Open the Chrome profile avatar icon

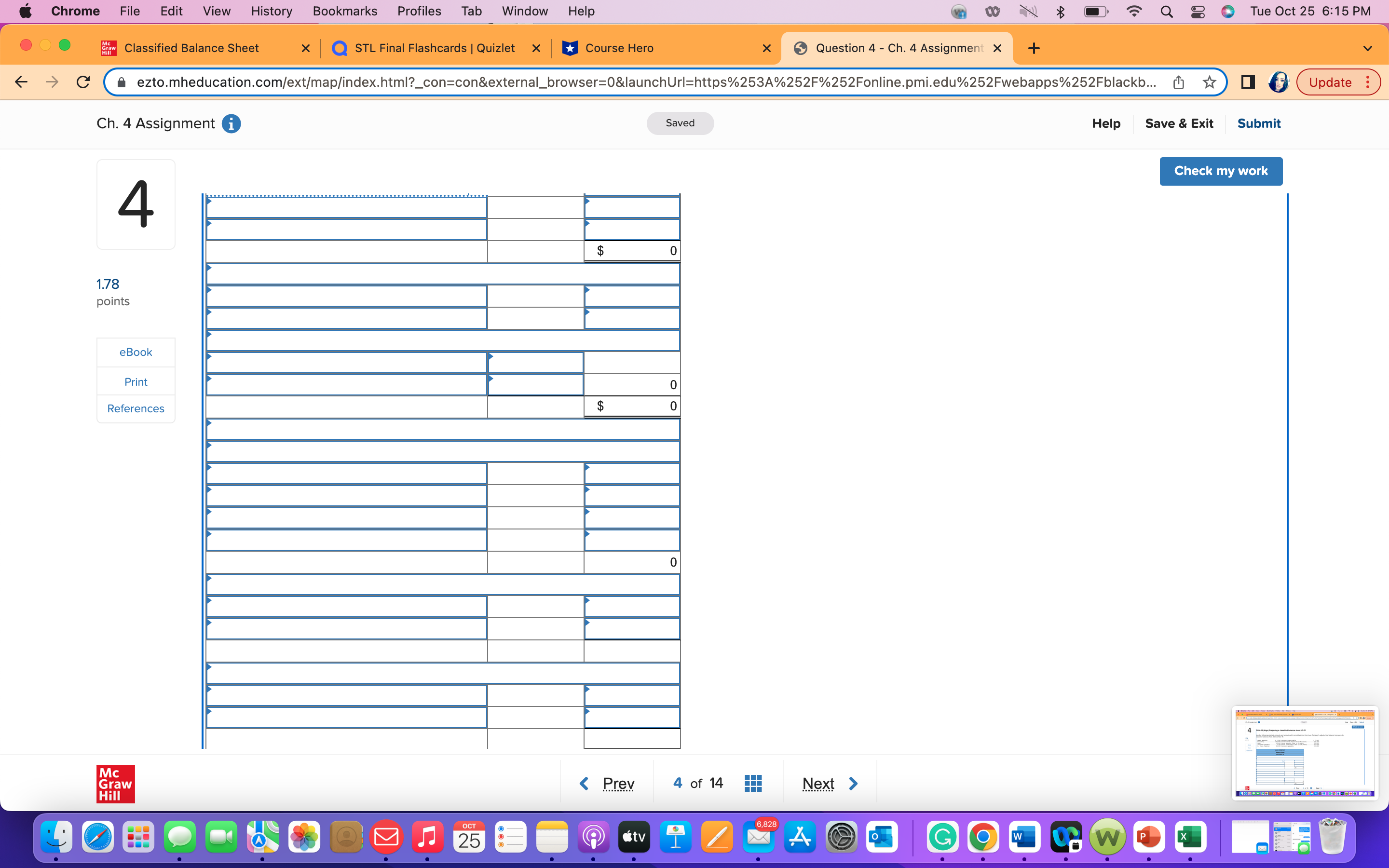click(1278, 82)
